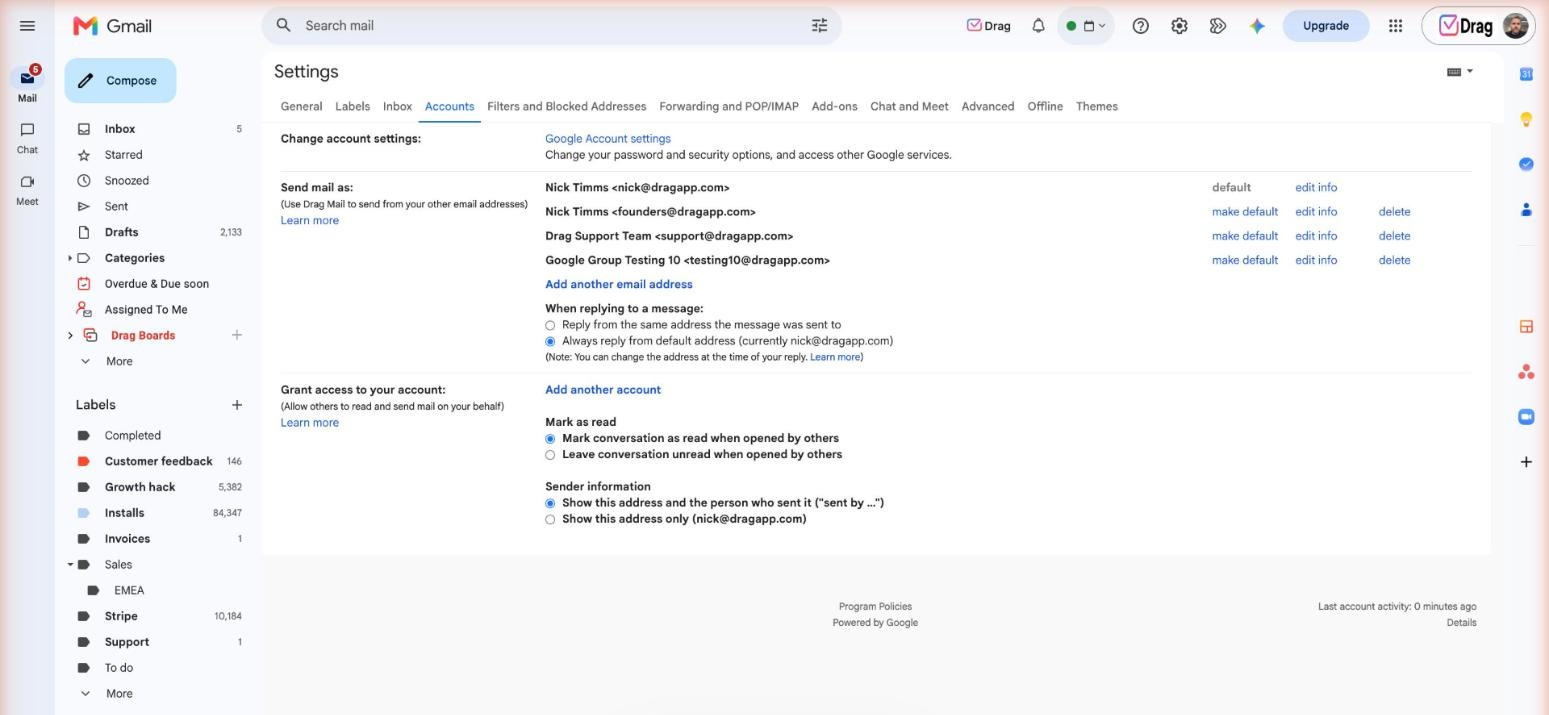Open the Drag notifications bell
This screenshot has height=715, width=1549.
1038,26
